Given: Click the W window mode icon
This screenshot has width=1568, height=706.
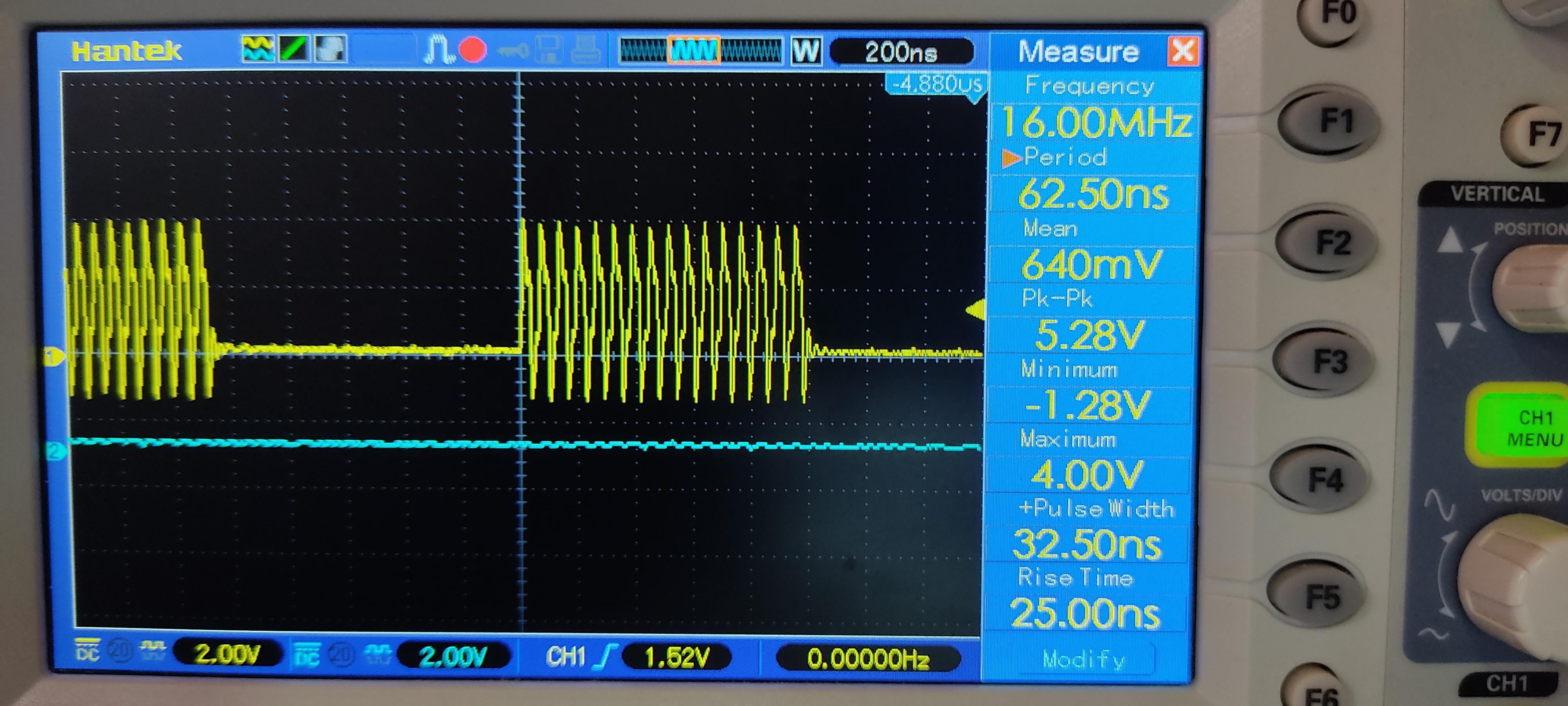Looking at the screenshot, I should coord(806,51).
